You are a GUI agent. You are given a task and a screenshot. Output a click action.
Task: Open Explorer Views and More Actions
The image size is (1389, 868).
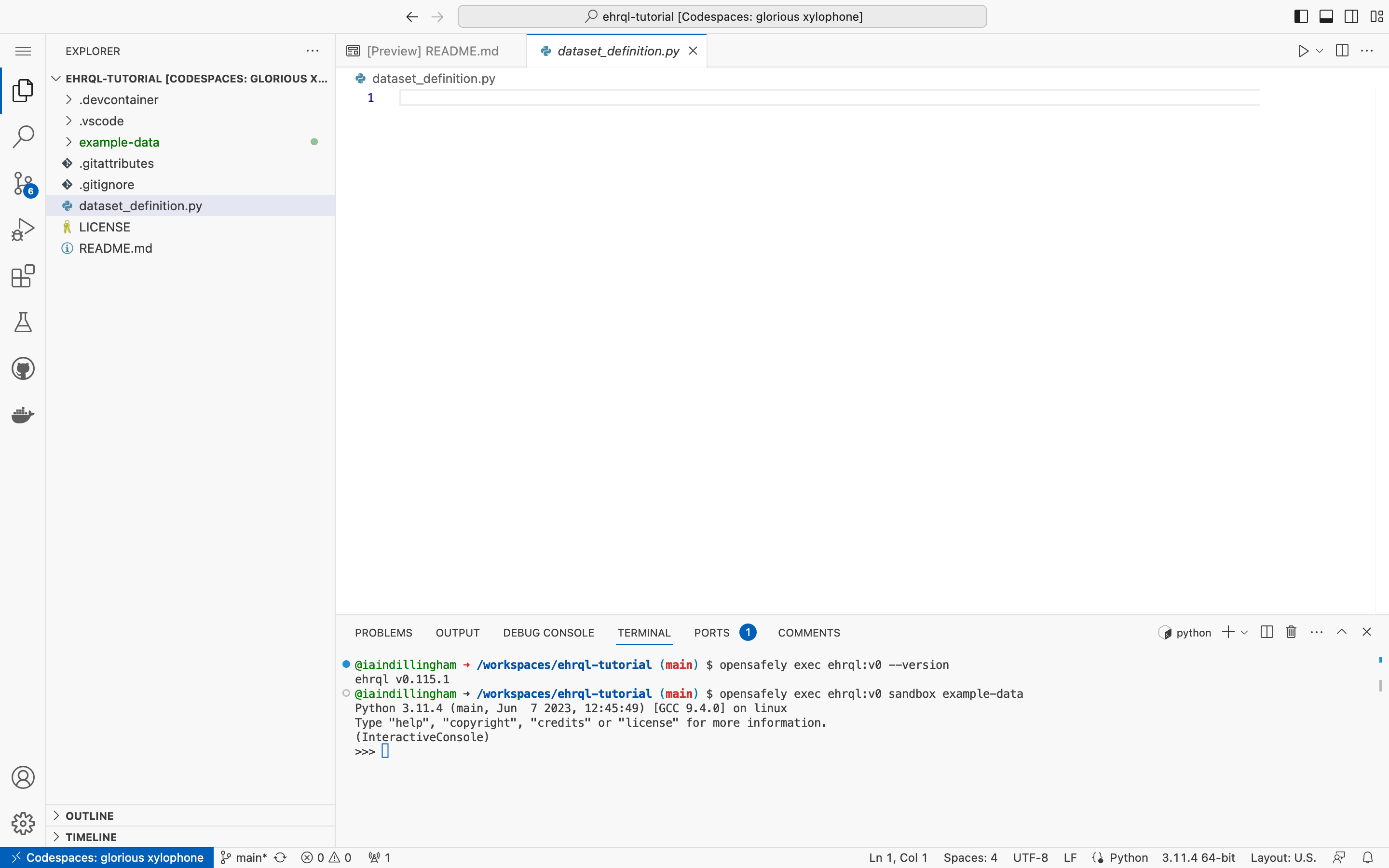(x=312, y=51)
